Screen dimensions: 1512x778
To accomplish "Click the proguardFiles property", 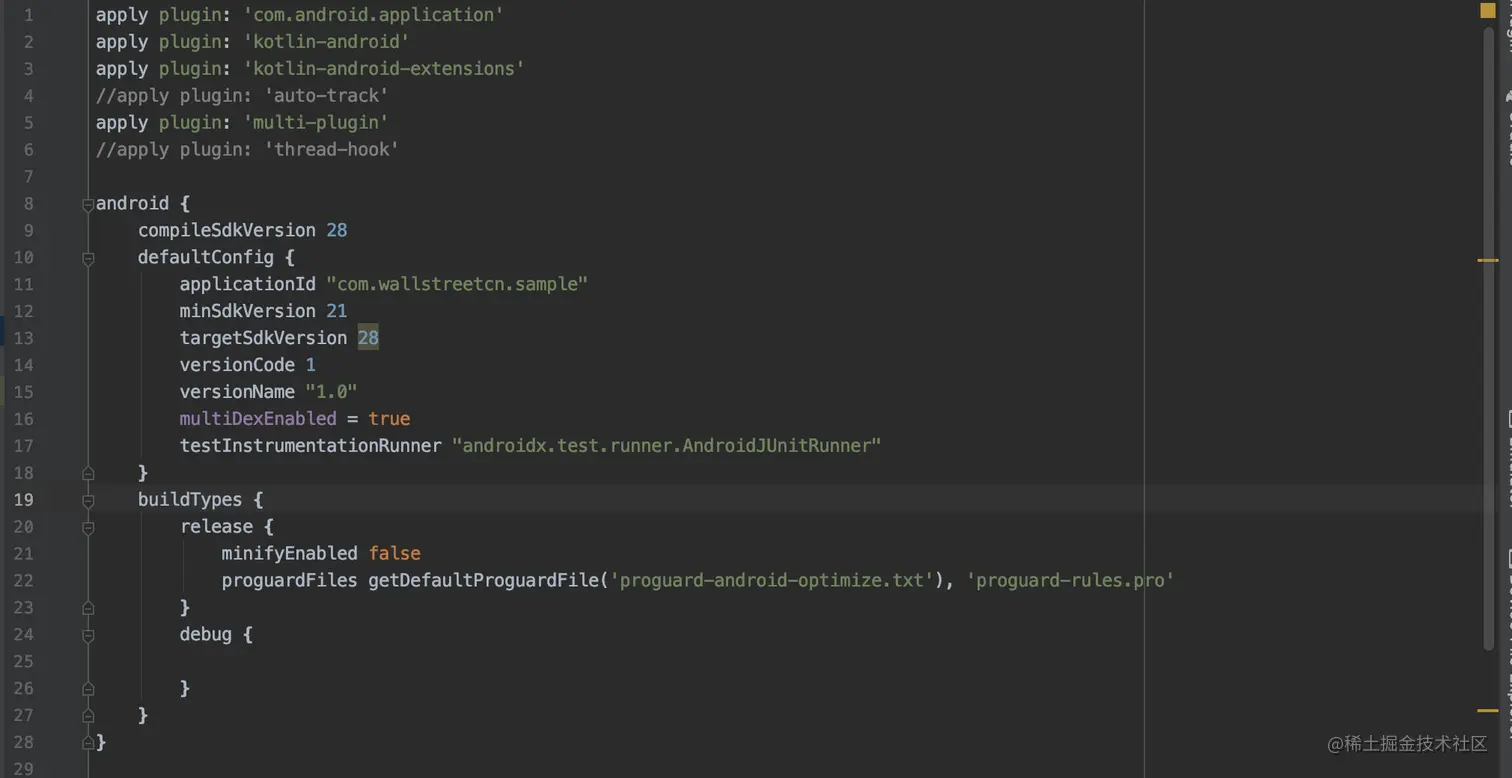I will coord(290,581).
